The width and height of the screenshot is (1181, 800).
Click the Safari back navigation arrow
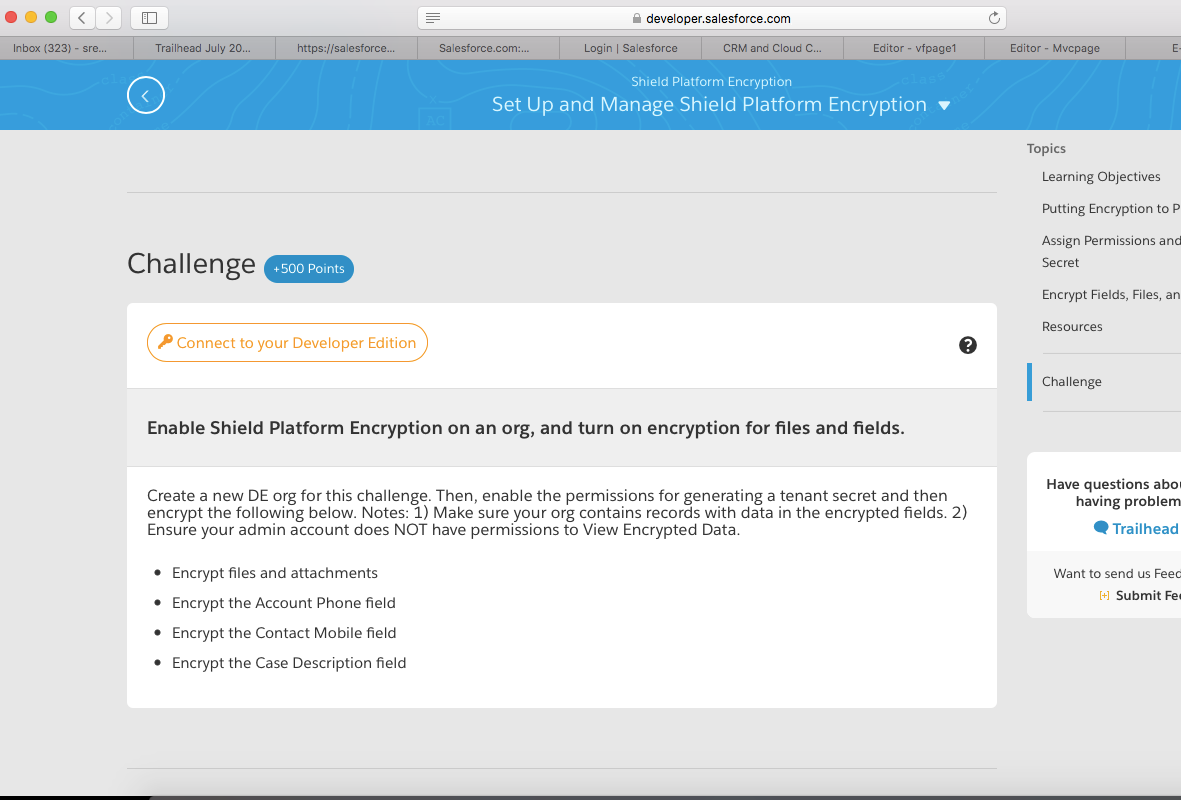(83, 17)
